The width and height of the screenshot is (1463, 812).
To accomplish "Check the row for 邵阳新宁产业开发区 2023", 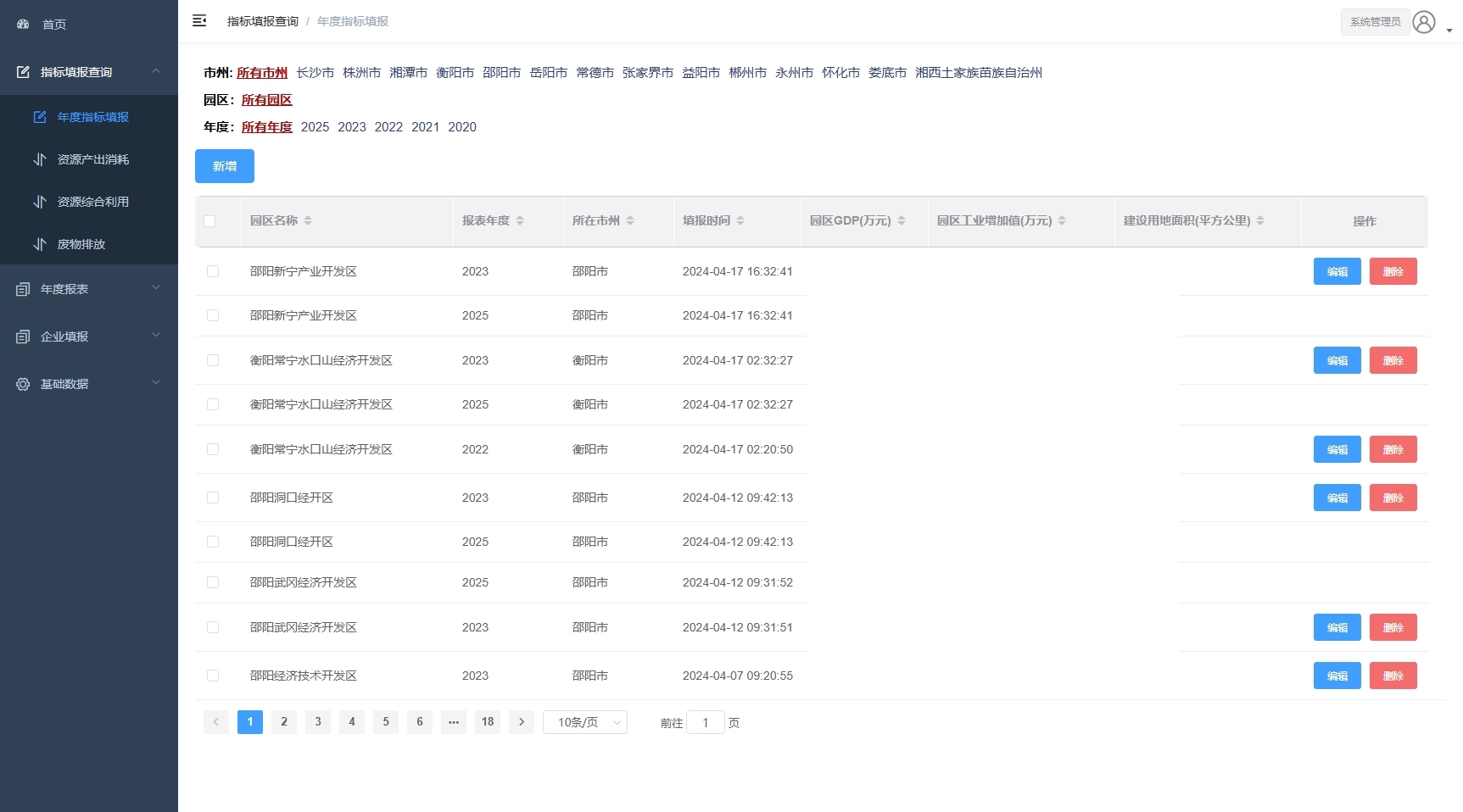I will [x=213, y=271].
